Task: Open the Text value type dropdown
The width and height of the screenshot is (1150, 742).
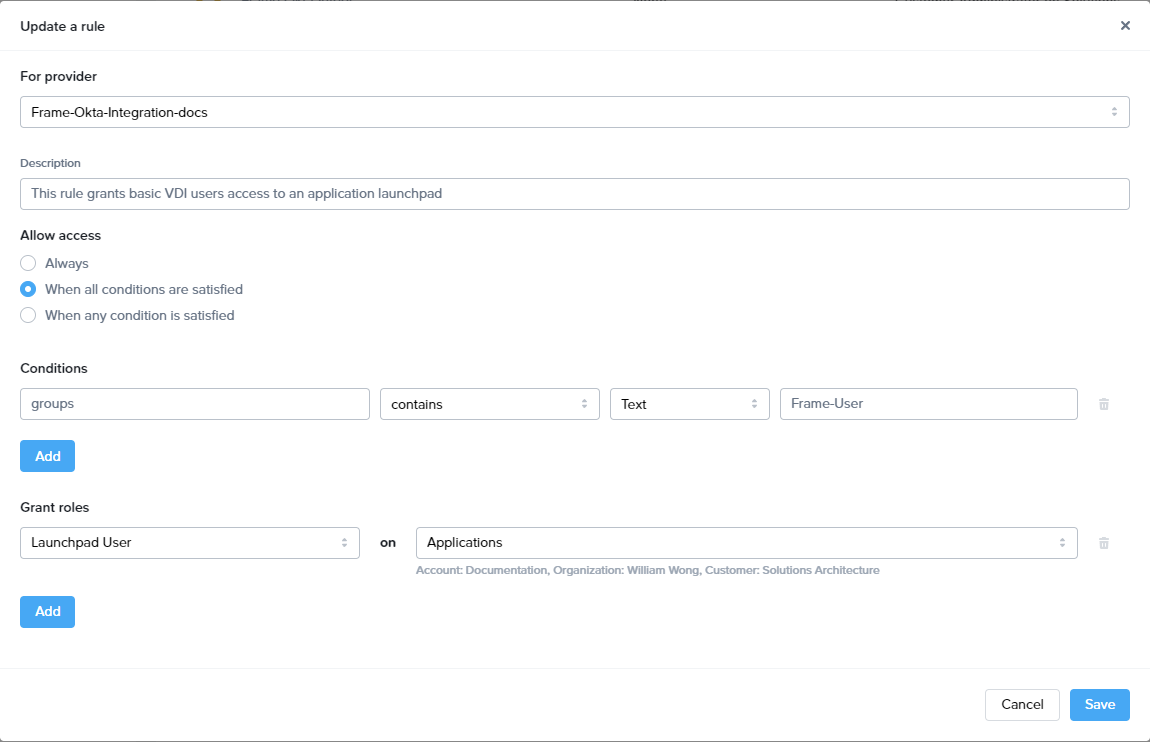Action: [x=689, y=404]
